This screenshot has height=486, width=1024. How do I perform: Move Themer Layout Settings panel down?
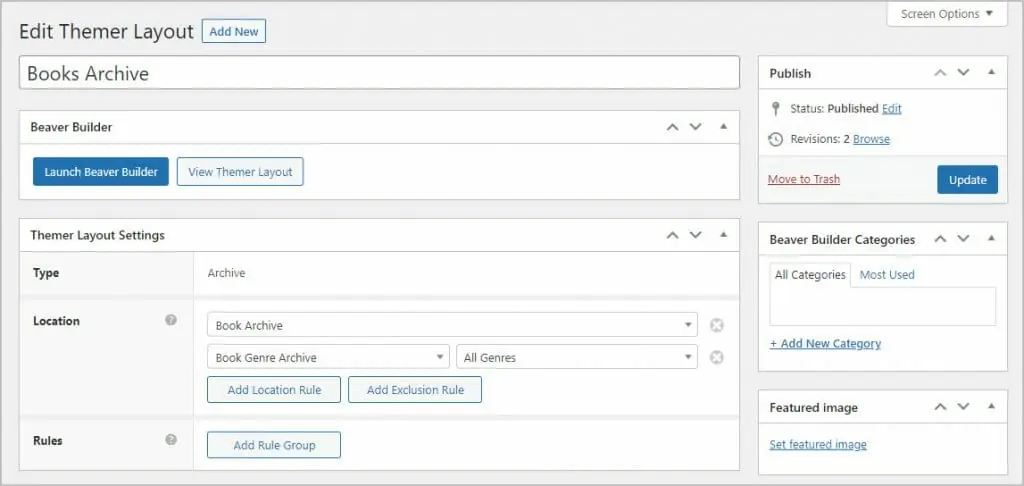click(696, 235)
